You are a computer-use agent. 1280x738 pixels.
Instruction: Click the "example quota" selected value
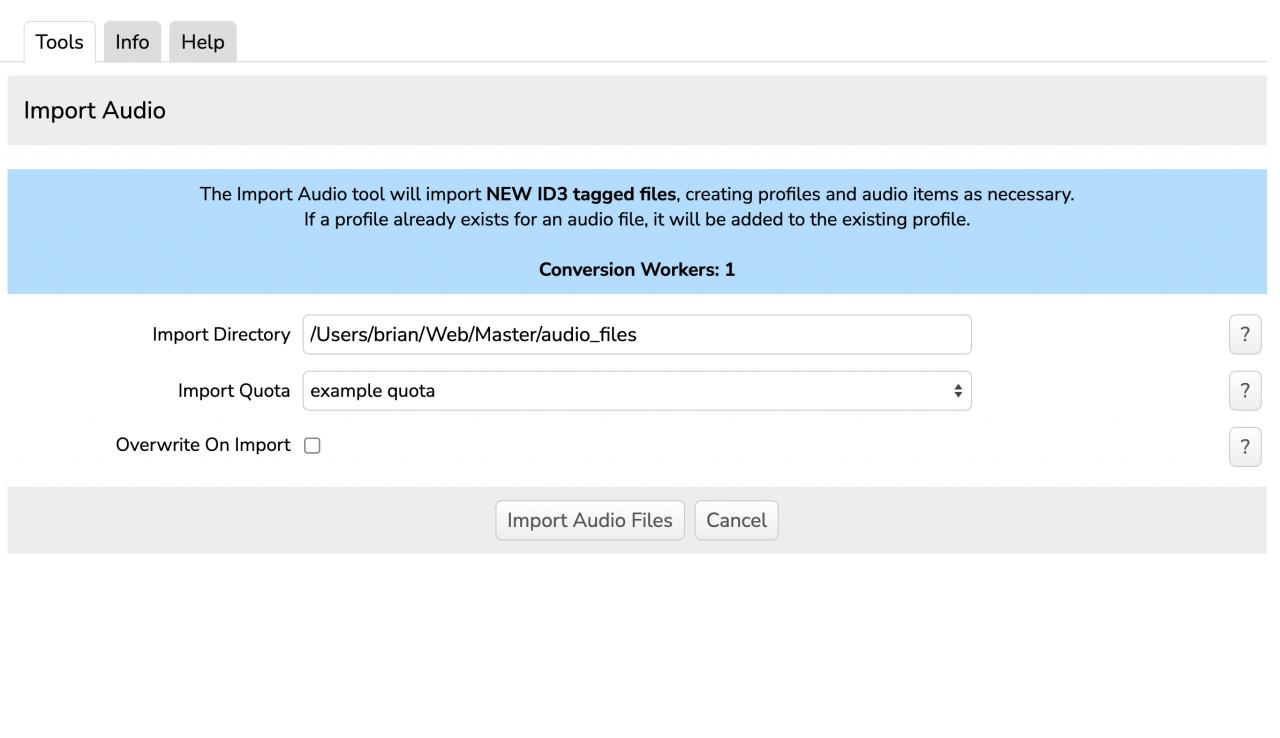[373, 391]
